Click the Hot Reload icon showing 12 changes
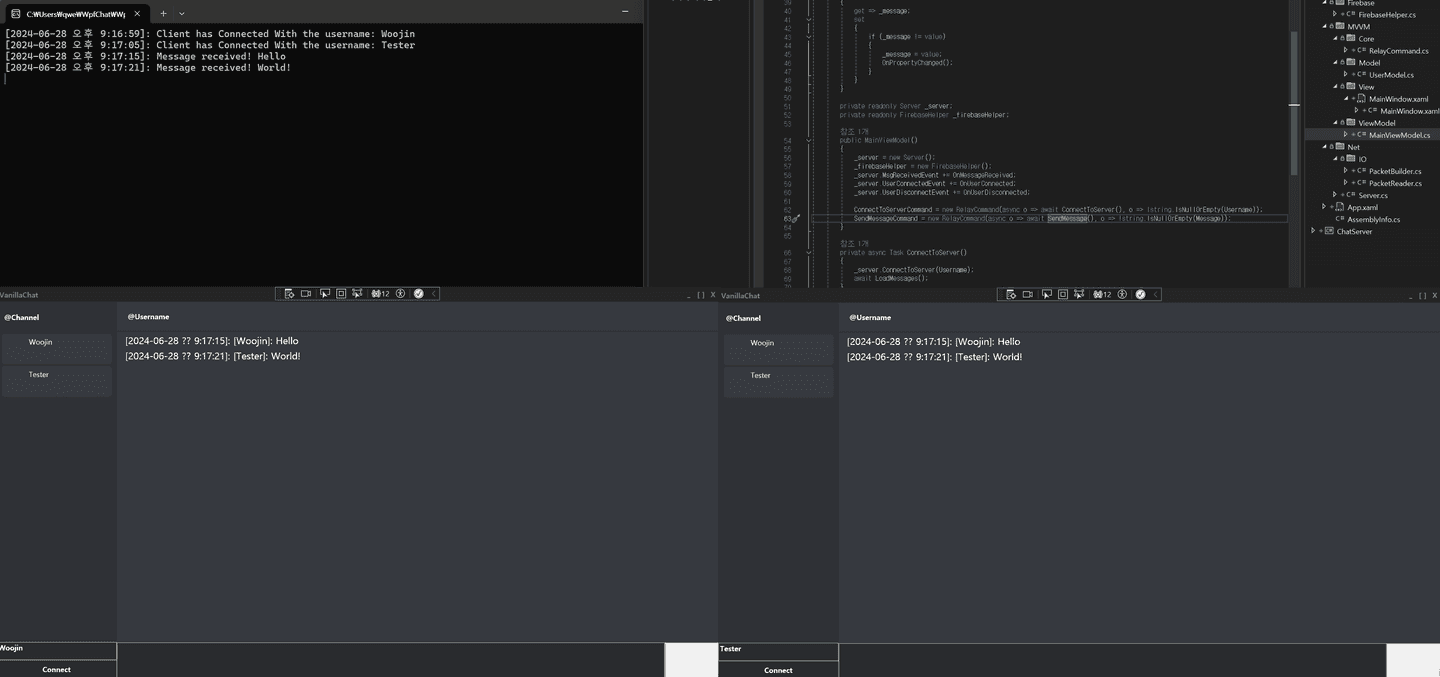This screenshot has width=1440, height=677. tap(378, 293)
